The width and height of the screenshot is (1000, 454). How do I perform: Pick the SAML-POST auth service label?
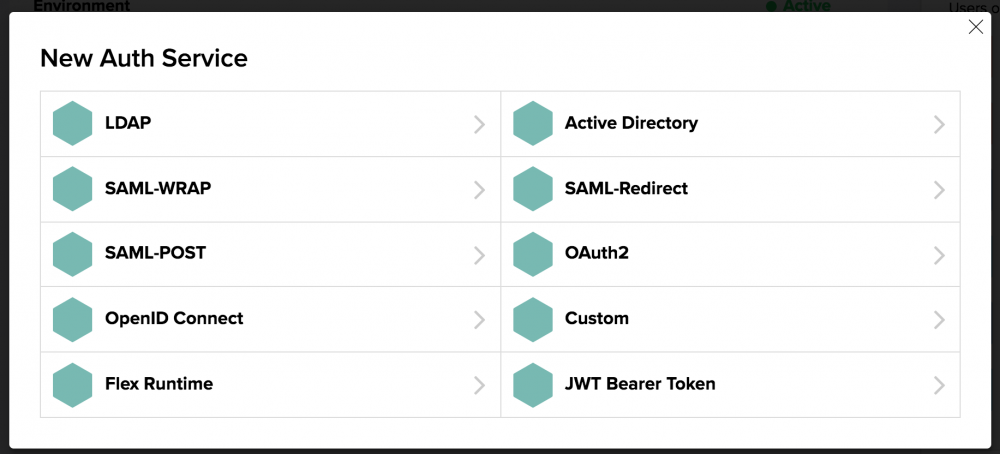pyautogui.click(x=155, y=253)
